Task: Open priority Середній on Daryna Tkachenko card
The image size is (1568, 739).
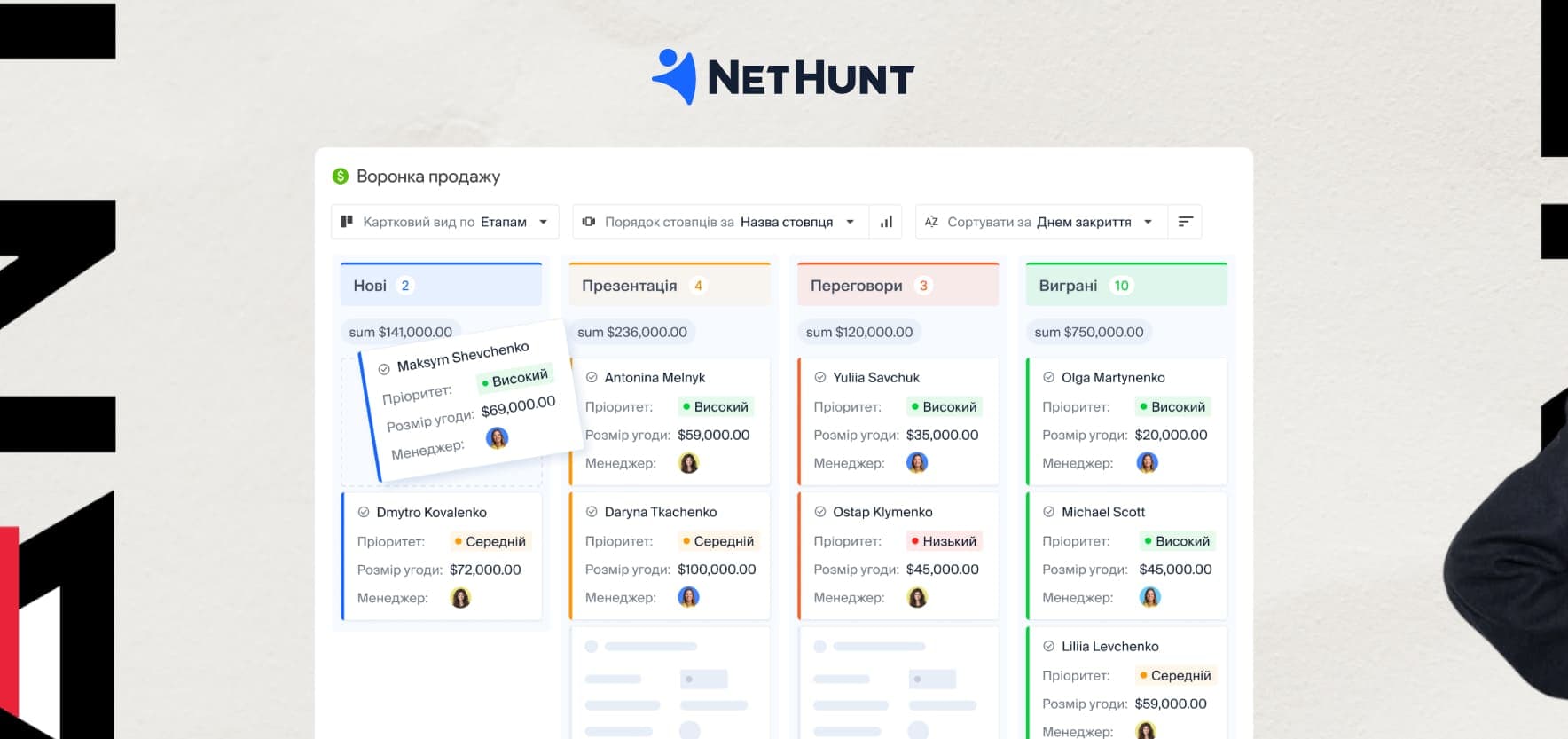Action: tap(718, 541)
